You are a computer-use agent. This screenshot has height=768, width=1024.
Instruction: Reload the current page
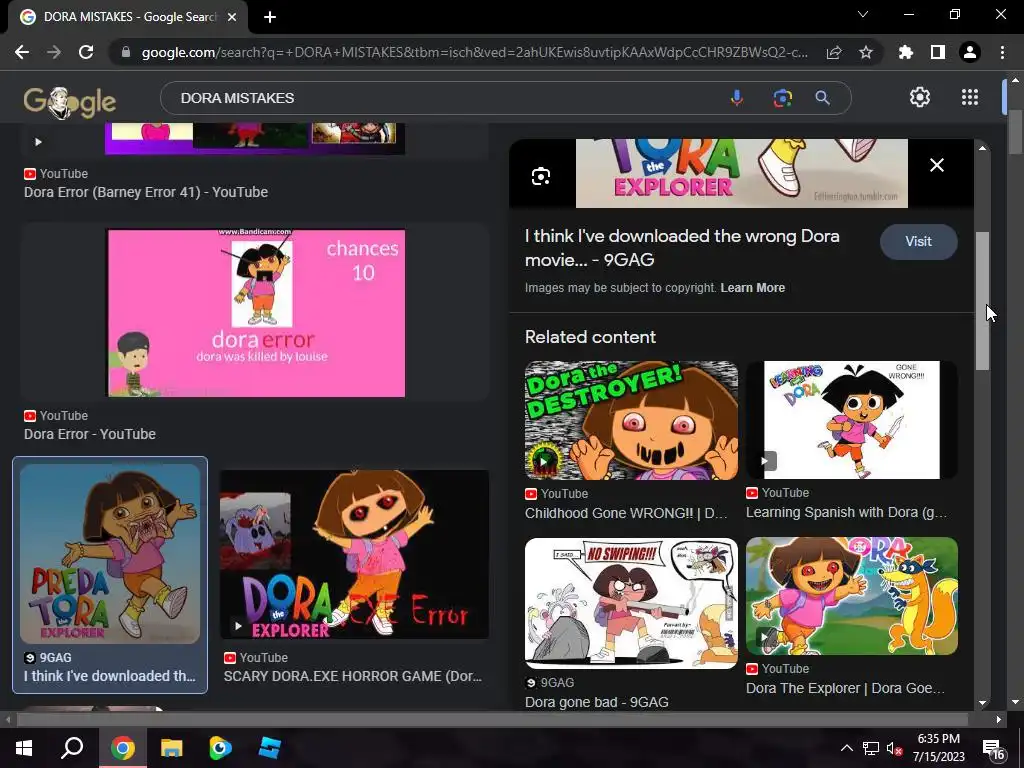pos(86,52)
